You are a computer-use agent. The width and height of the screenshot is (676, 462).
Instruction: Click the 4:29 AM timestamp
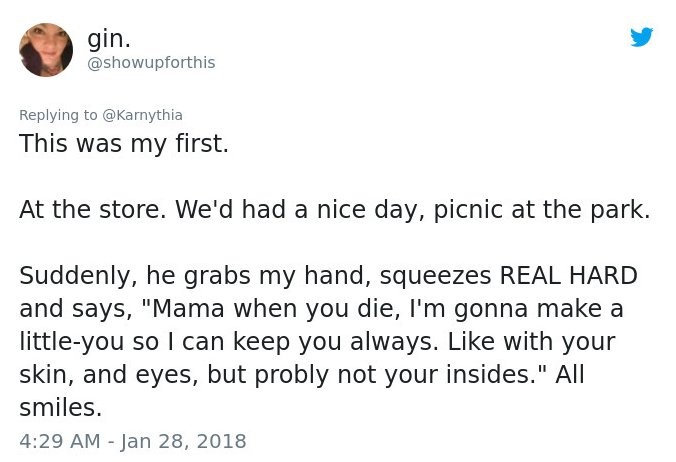click(x=59, y=441)
